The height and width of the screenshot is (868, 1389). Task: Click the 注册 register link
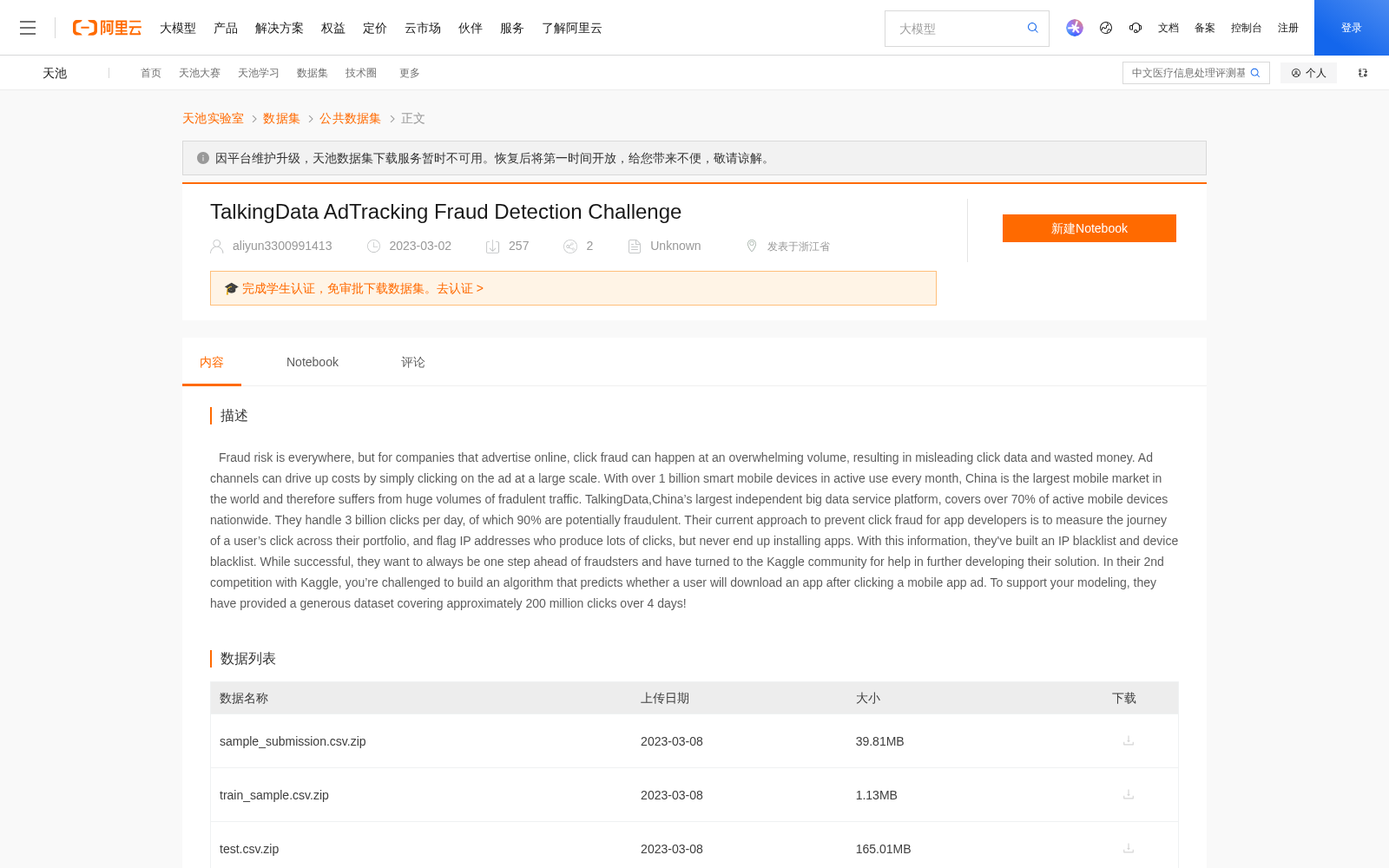click(x=1288, y=28)
